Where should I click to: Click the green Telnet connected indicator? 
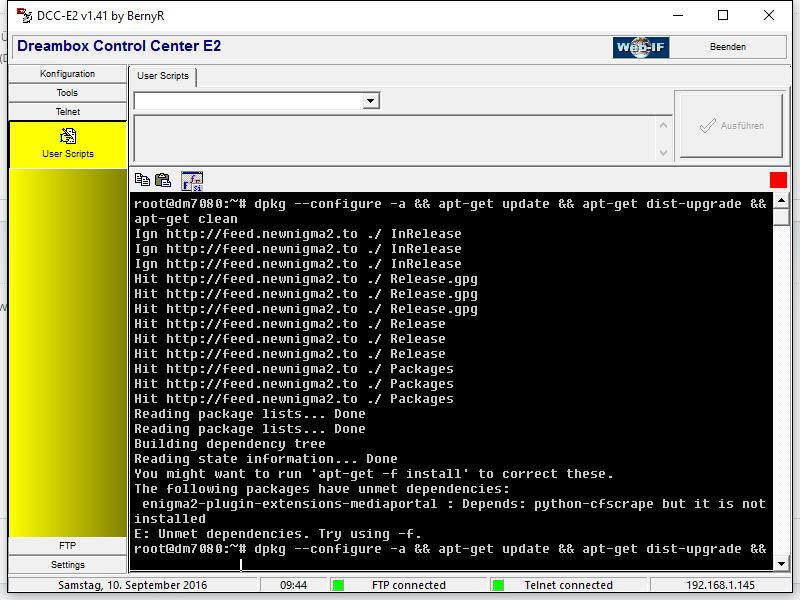point(498,585)
